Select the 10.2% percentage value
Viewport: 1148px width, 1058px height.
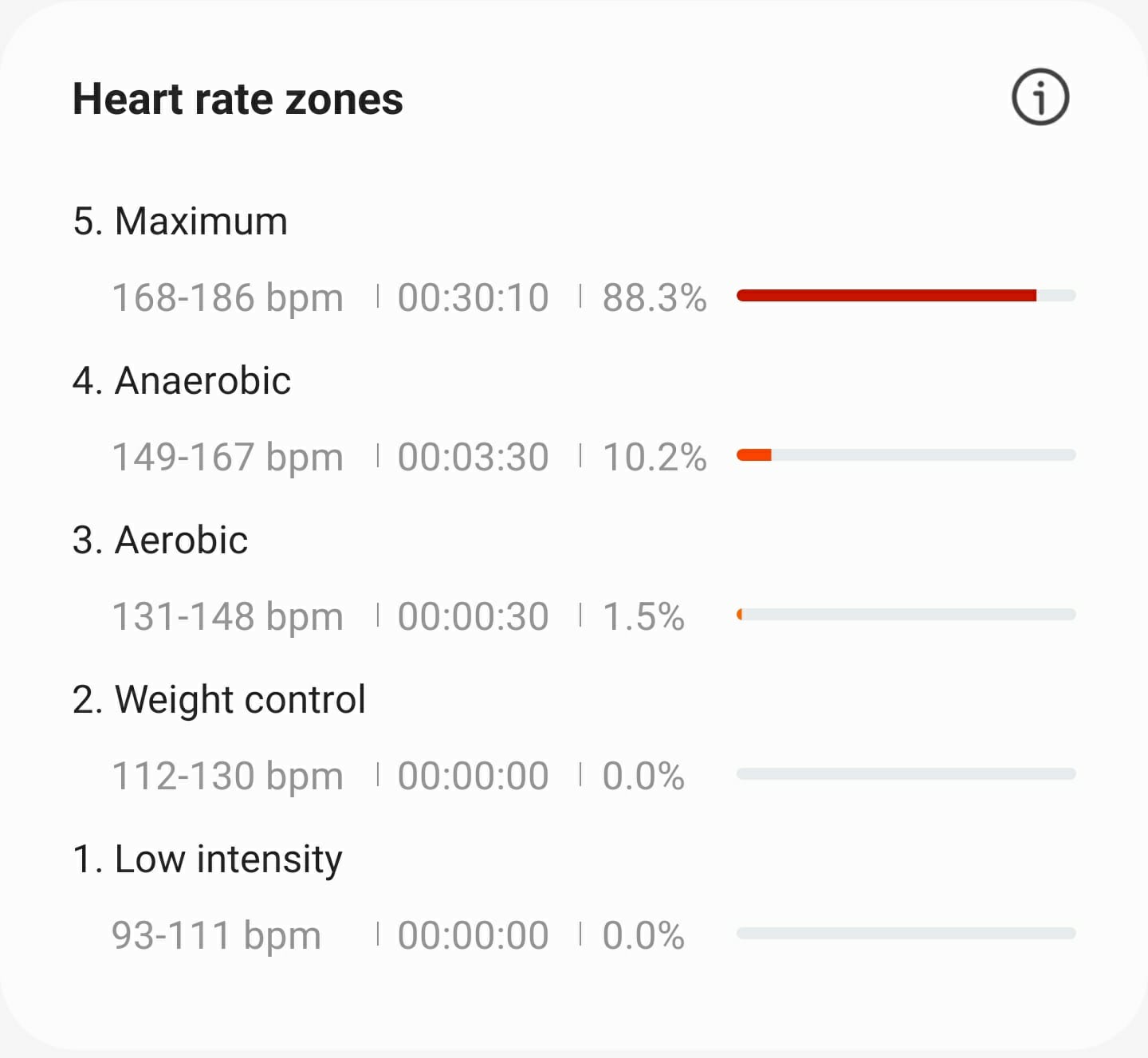tap(655, 456)
